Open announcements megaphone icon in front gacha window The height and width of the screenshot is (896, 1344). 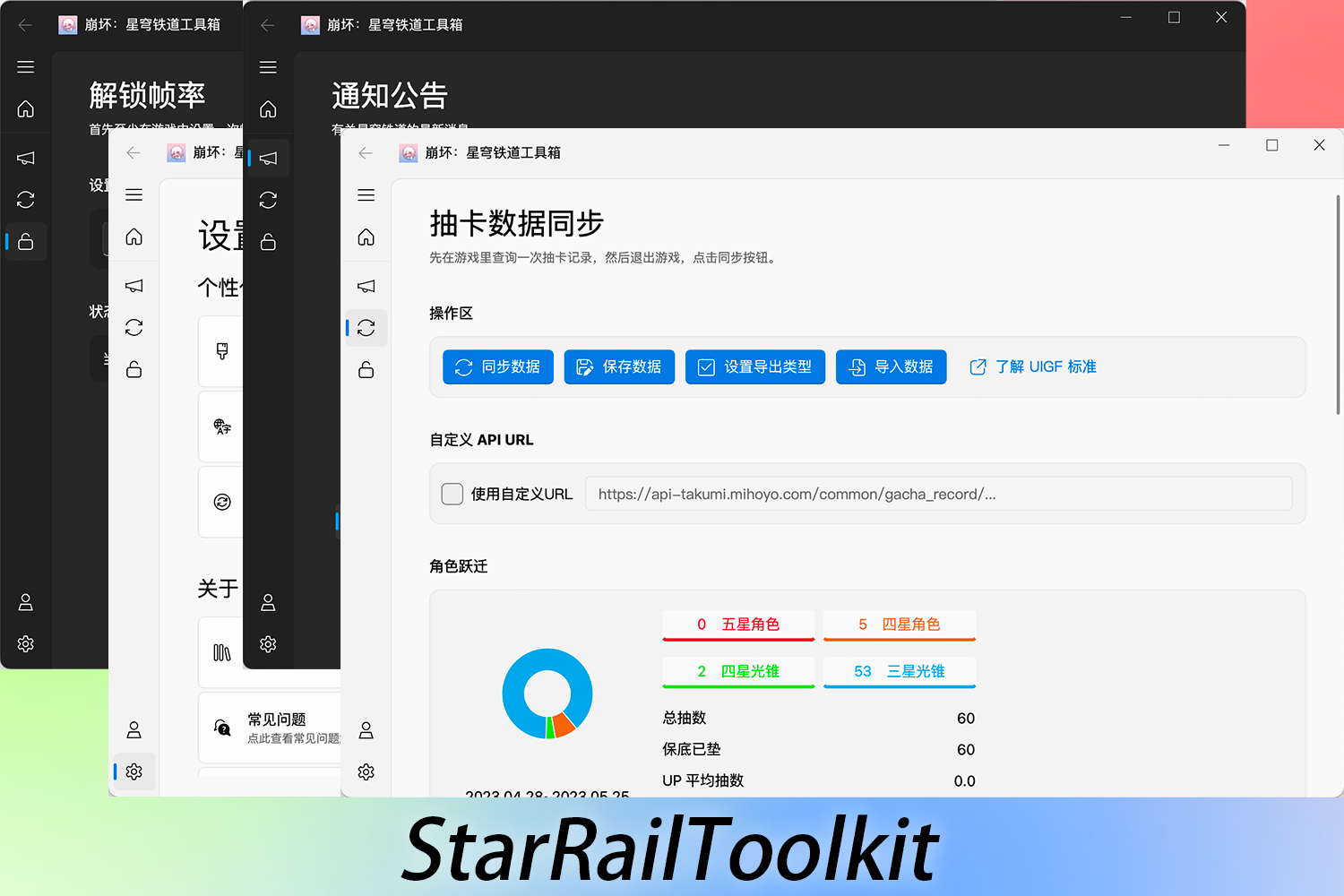click(x=366, y=286)
